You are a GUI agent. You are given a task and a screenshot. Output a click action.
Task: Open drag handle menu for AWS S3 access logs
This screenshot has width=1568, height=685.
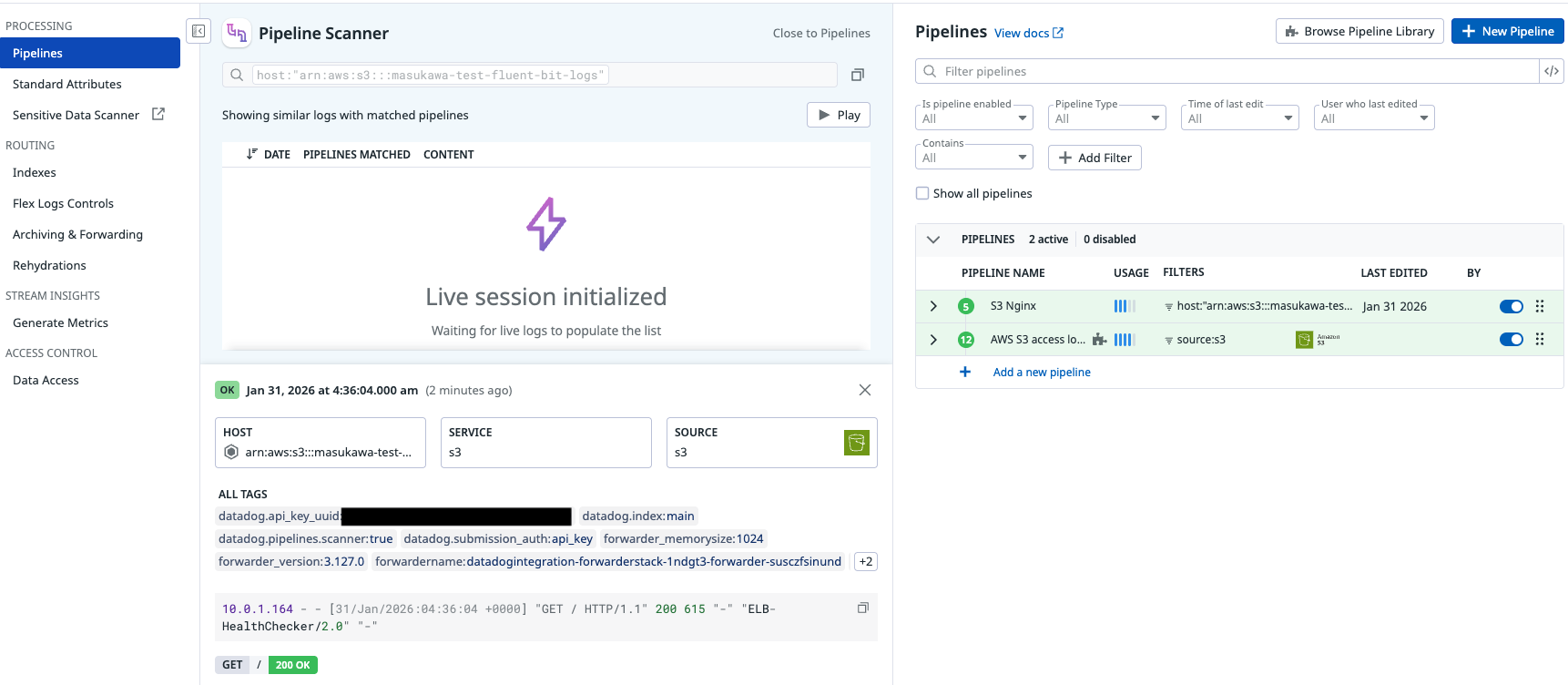(x=1540, y=339)
